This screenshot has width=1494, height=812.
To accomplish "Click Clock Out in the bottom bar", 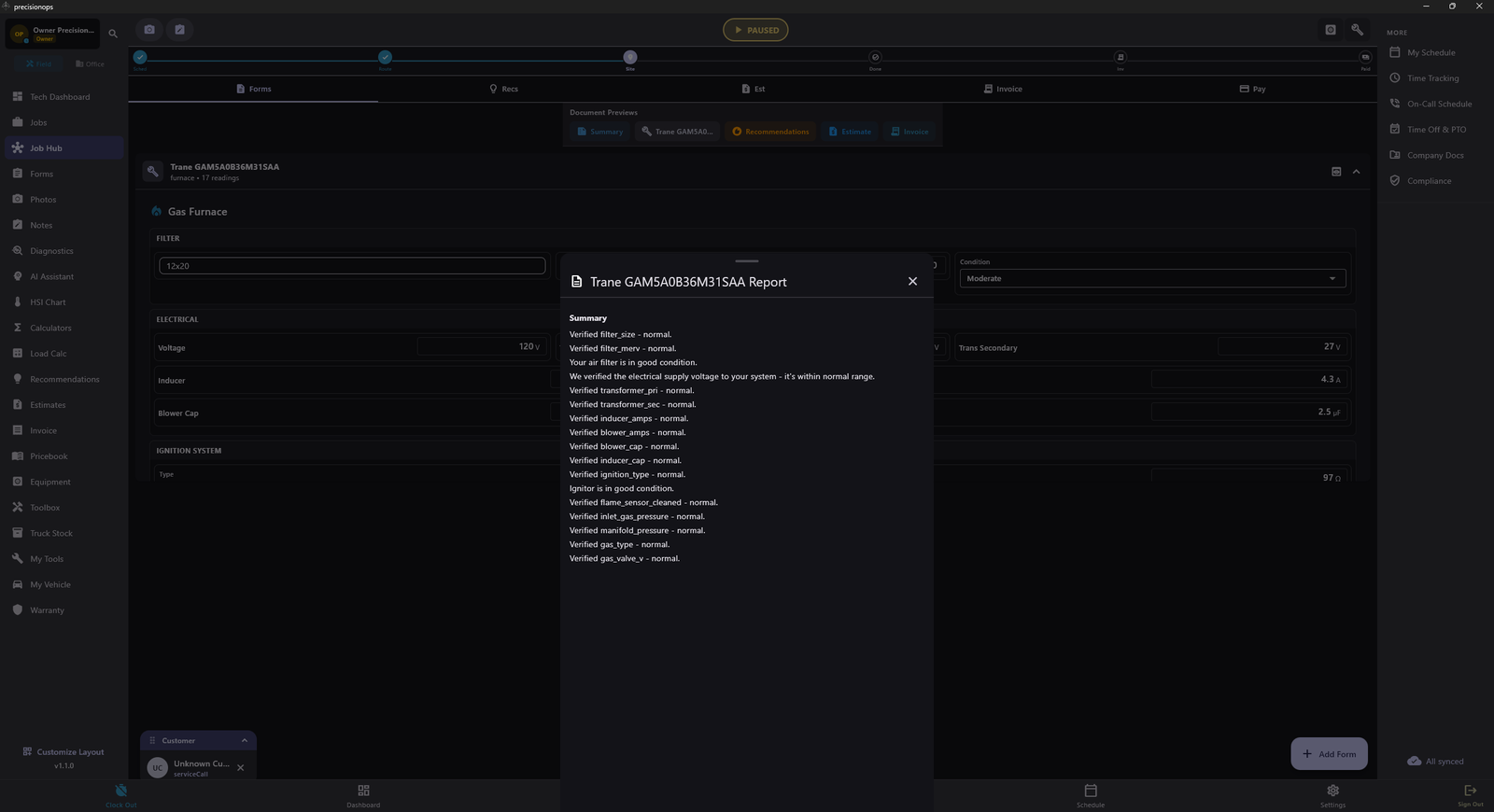I will tap(120, 795).
